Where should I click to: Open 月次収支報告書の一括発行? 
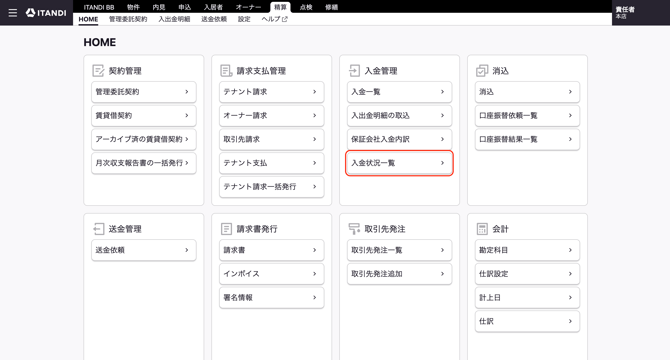pos(144,163)
